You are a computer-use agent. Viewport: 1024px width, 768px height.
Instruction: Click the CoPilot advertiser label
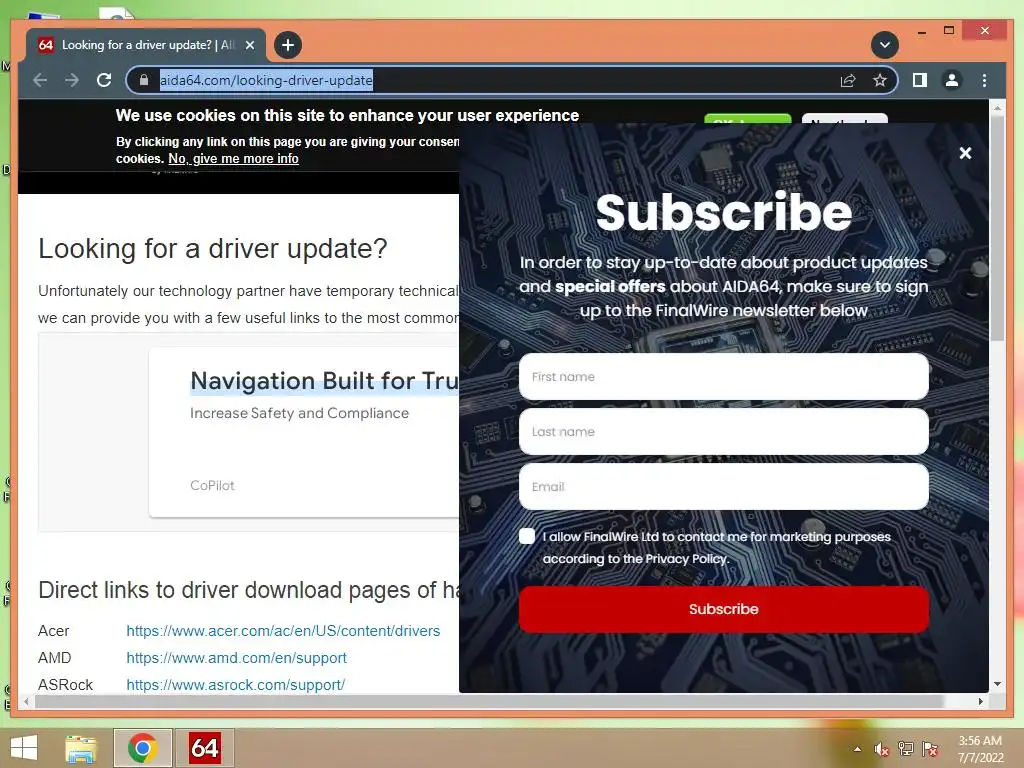tap(212, 485)
